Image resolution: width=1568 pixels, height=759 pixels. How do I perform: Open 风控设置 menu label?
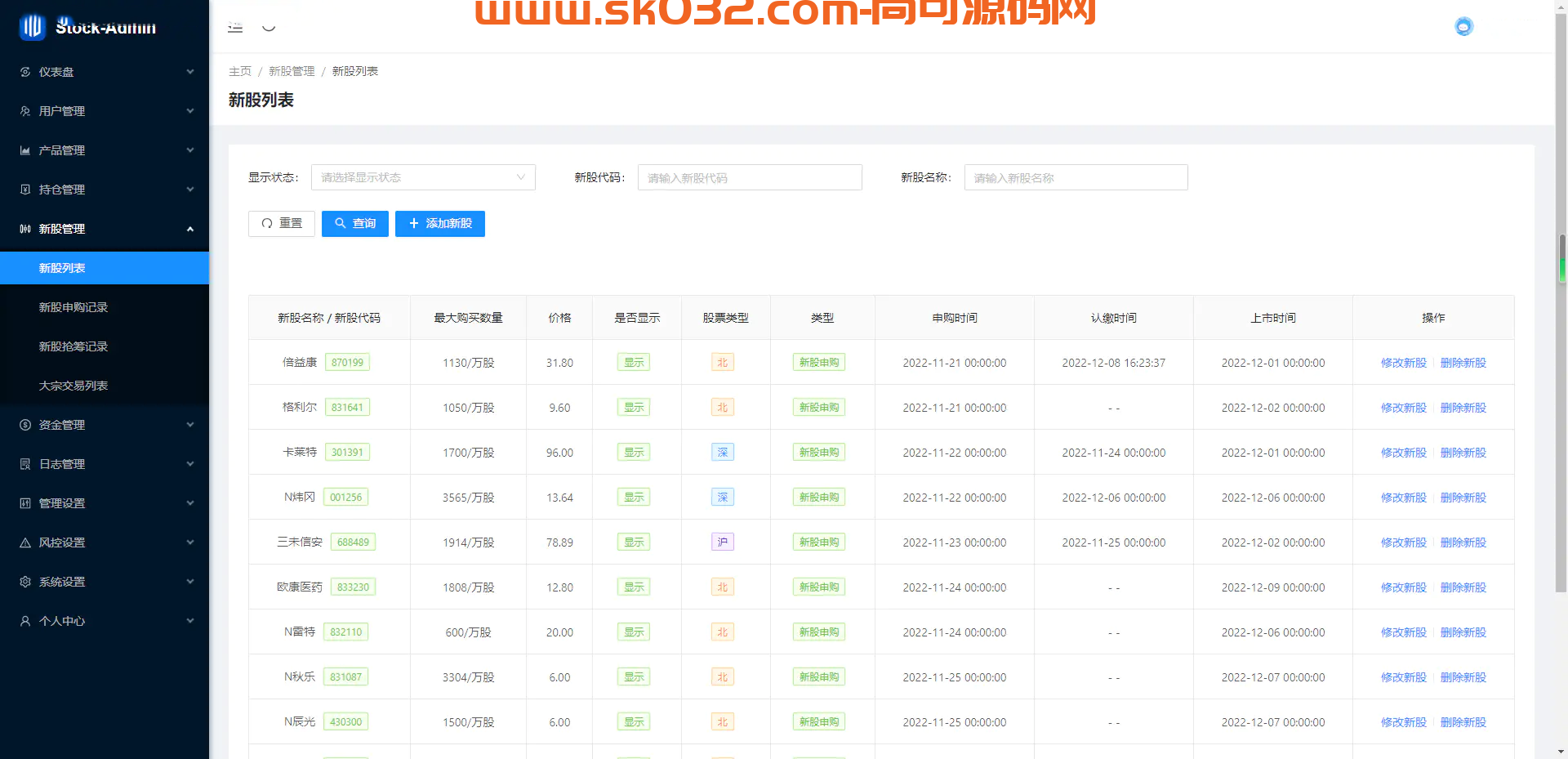click(x=62, y=542)
